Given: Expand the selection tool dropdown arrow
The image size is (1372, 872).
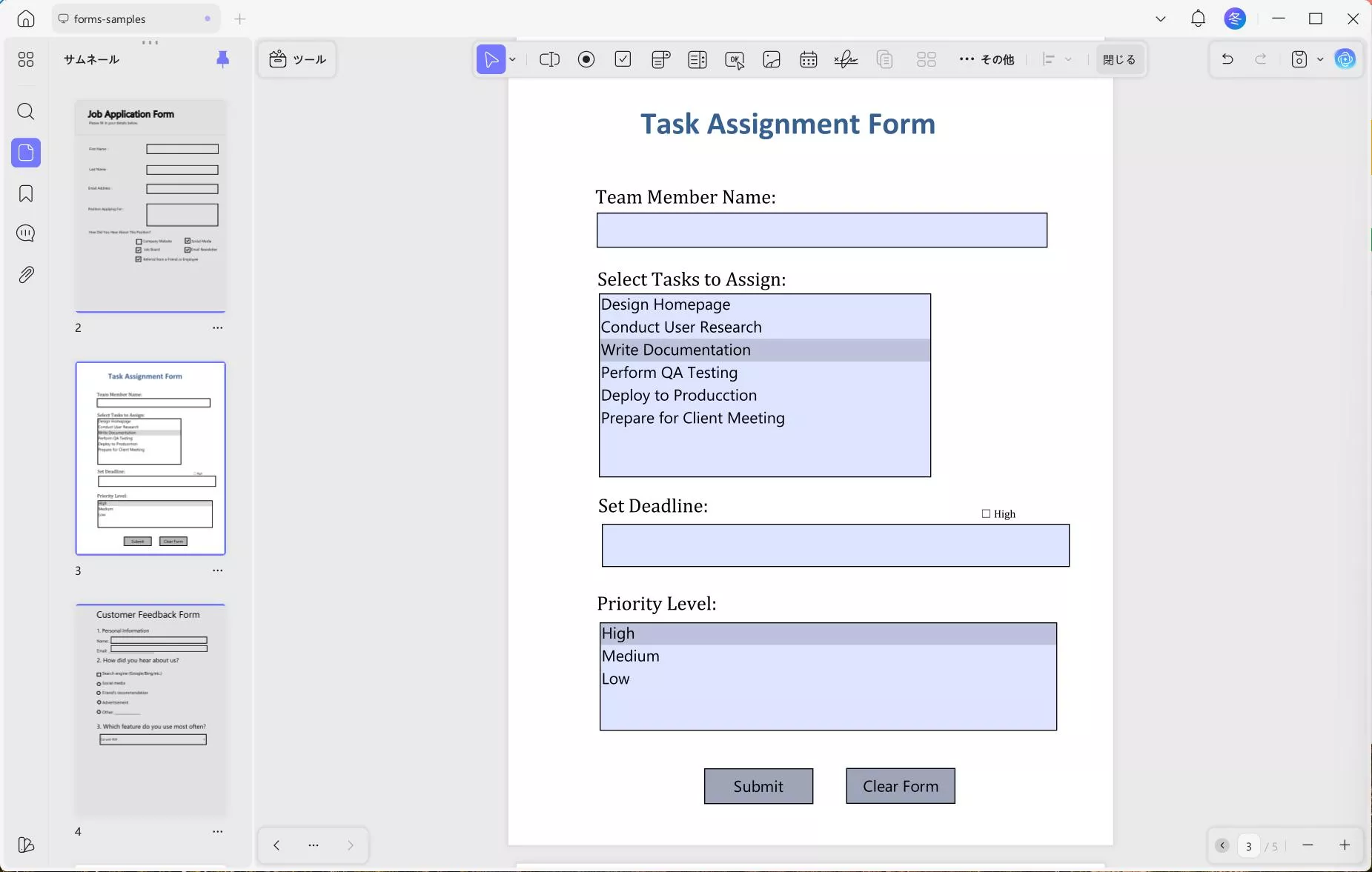Looking at the screenshot, I should click(x=512, y=59).
